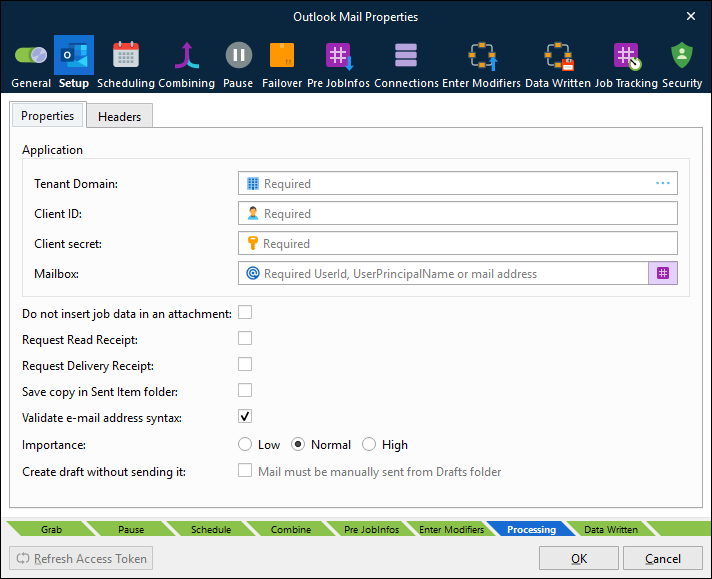The image size is (712, 579).
Task: Click the person icon in Client ID field
Action: (x=253, y=213)
